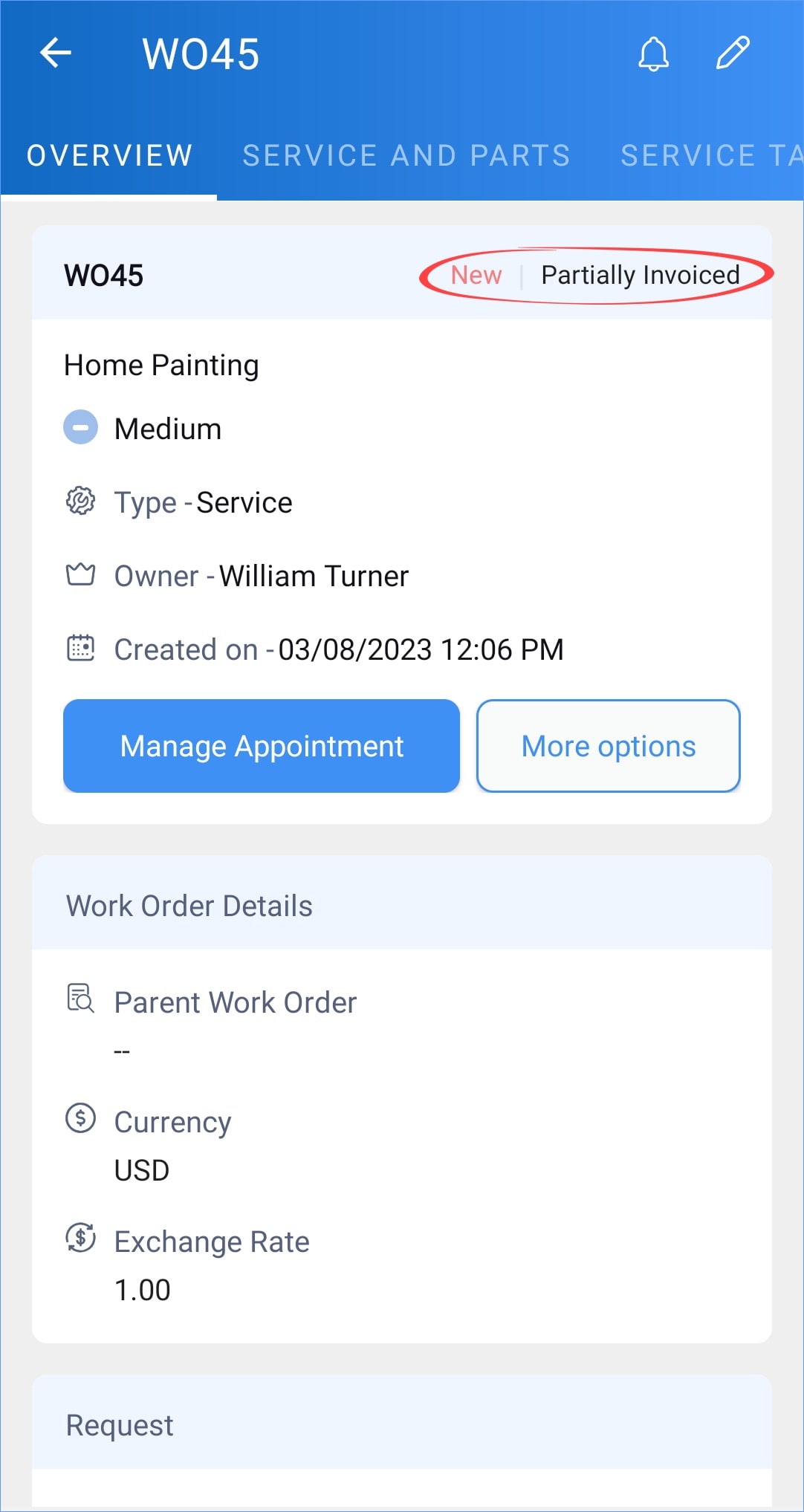Tap the back arrow icon

56,53
